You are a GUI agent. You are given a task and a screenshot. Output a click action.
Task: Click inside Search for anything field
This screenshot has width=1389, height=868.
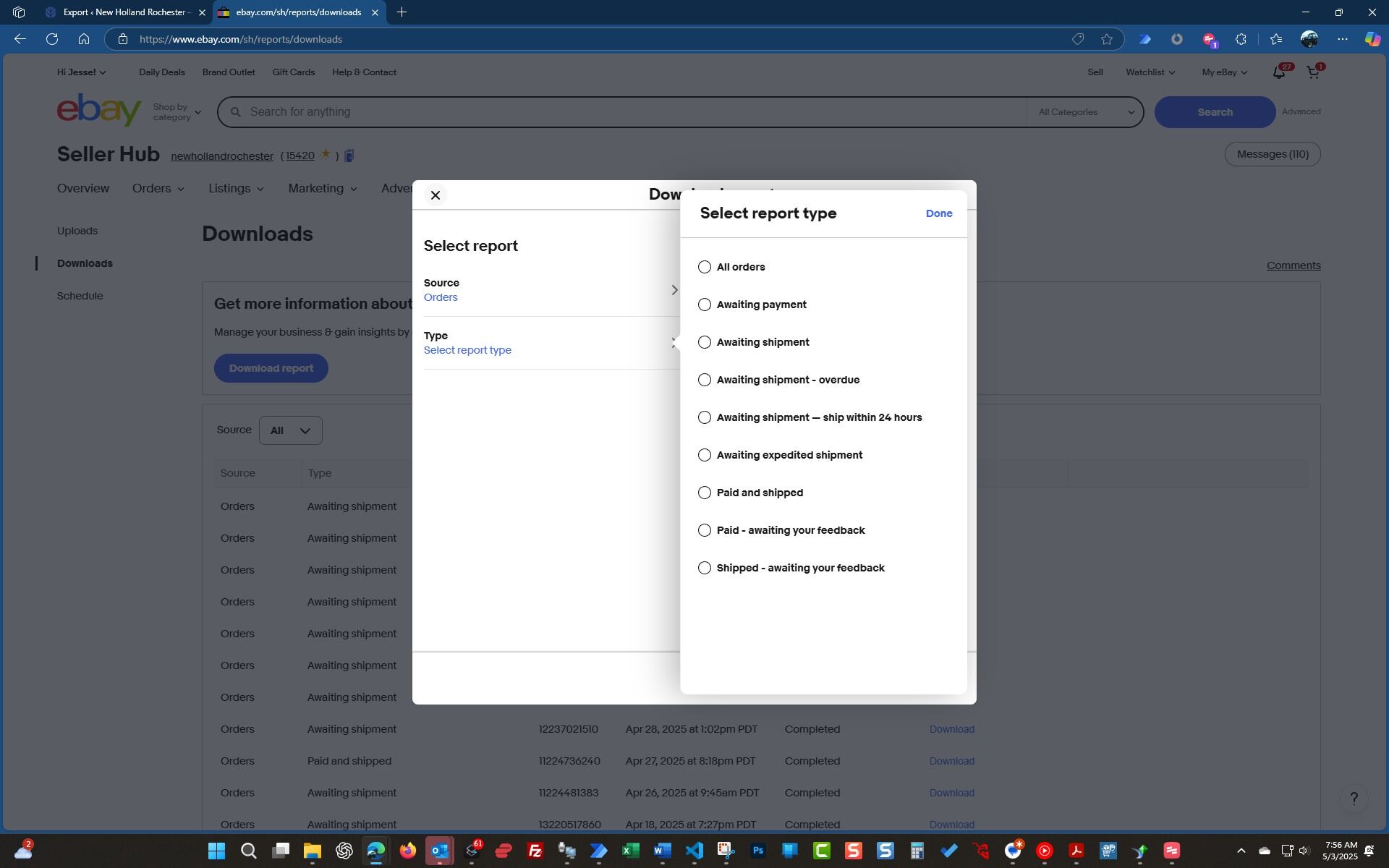[x=622, y=112]
